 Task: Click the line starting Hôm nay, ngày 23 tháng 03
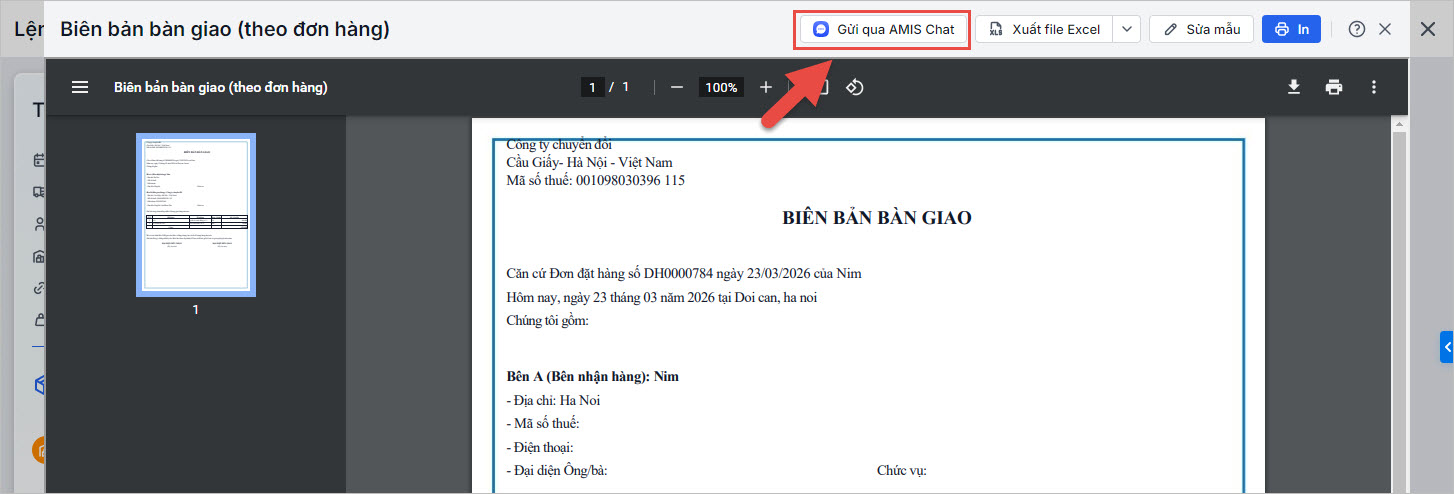(x=663, y=297)
